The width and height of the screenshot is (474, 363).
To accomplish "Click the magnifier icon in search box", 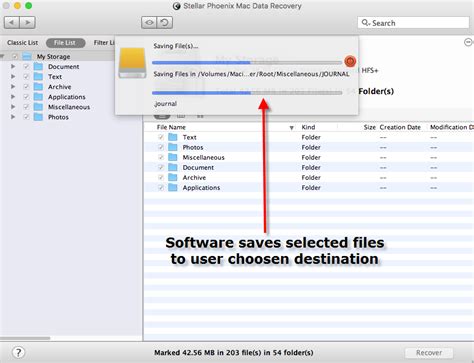I will pyautogui.click(x=365, y=23).
